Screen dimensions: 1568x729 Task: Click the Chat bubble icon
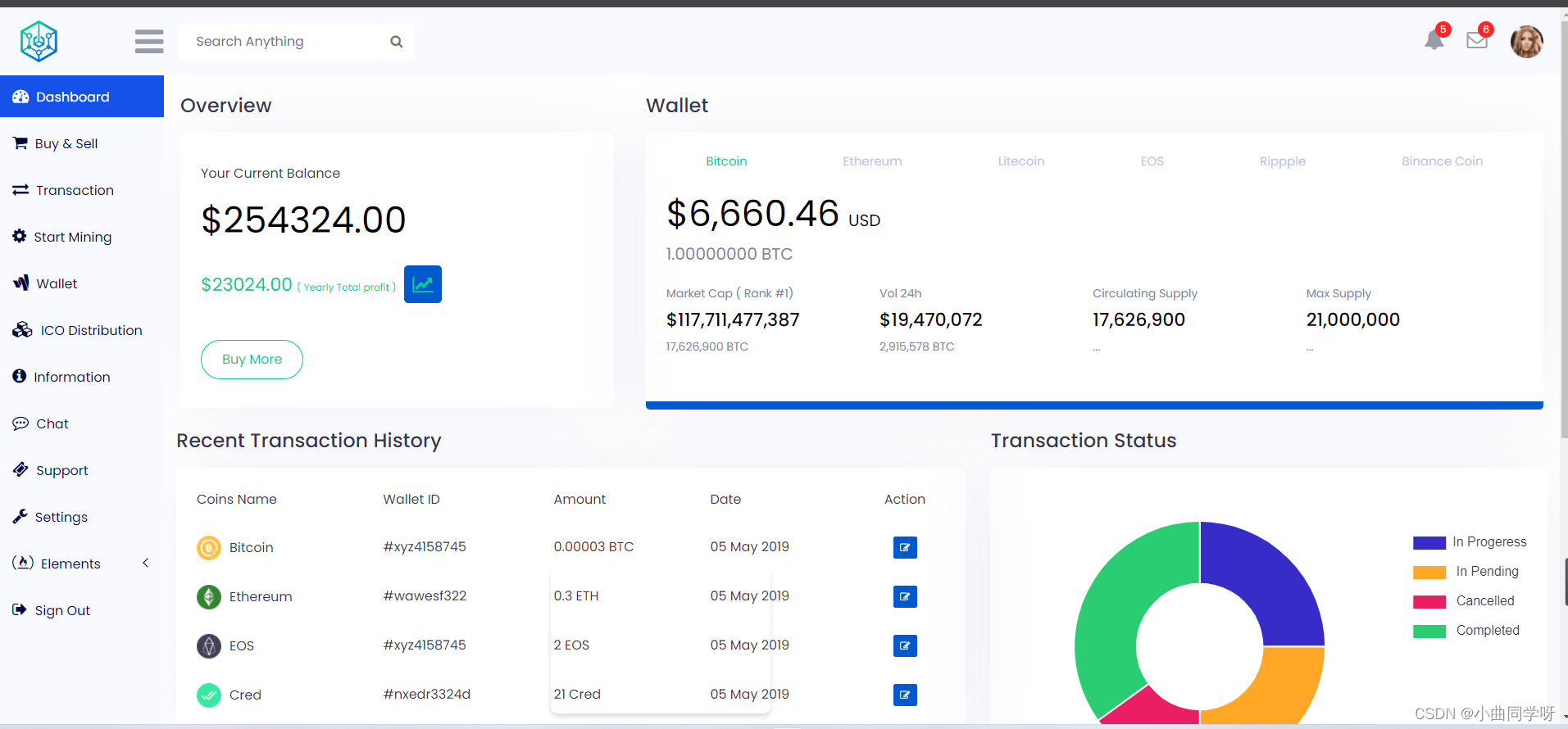point(20,423)
